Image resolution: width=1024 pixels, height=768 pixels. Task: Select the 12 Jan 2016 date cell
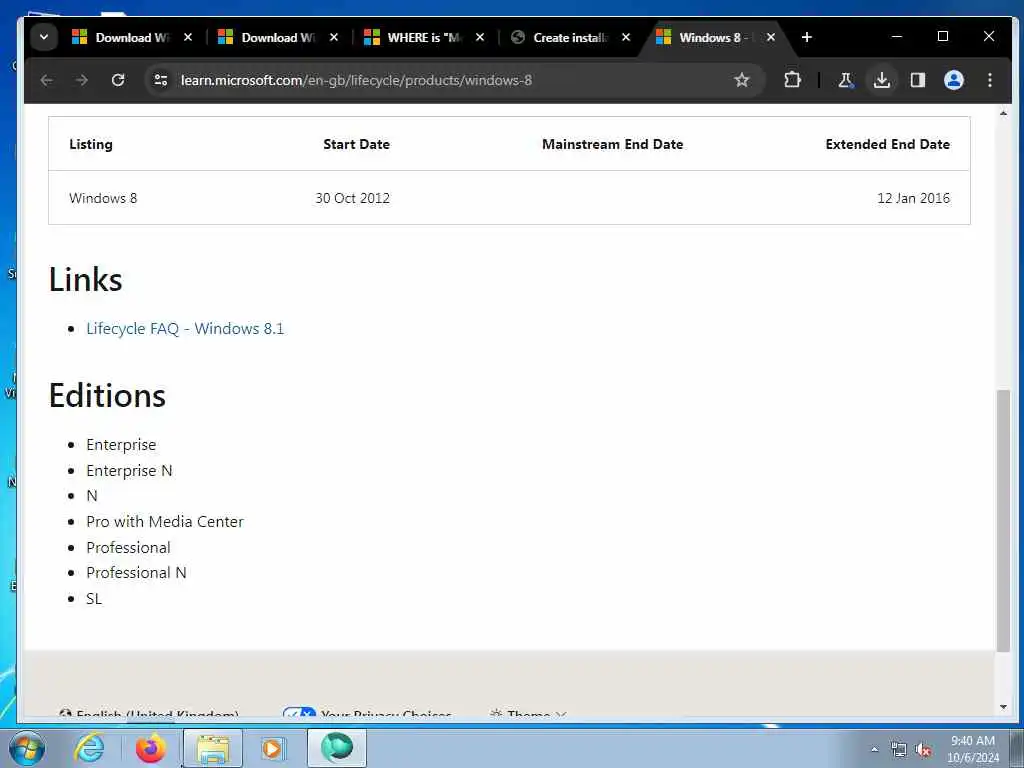[x=913, y=198]
